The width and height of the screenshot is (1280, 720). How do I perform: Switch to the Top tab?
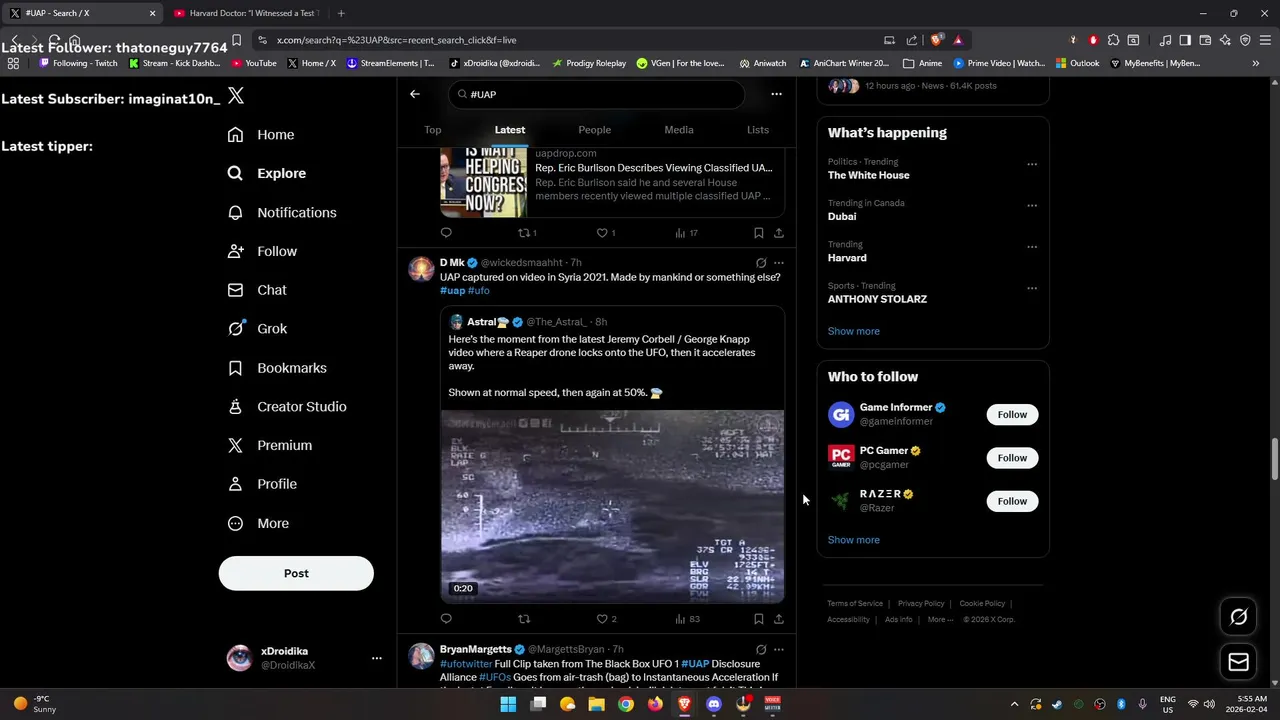(433, 130)
